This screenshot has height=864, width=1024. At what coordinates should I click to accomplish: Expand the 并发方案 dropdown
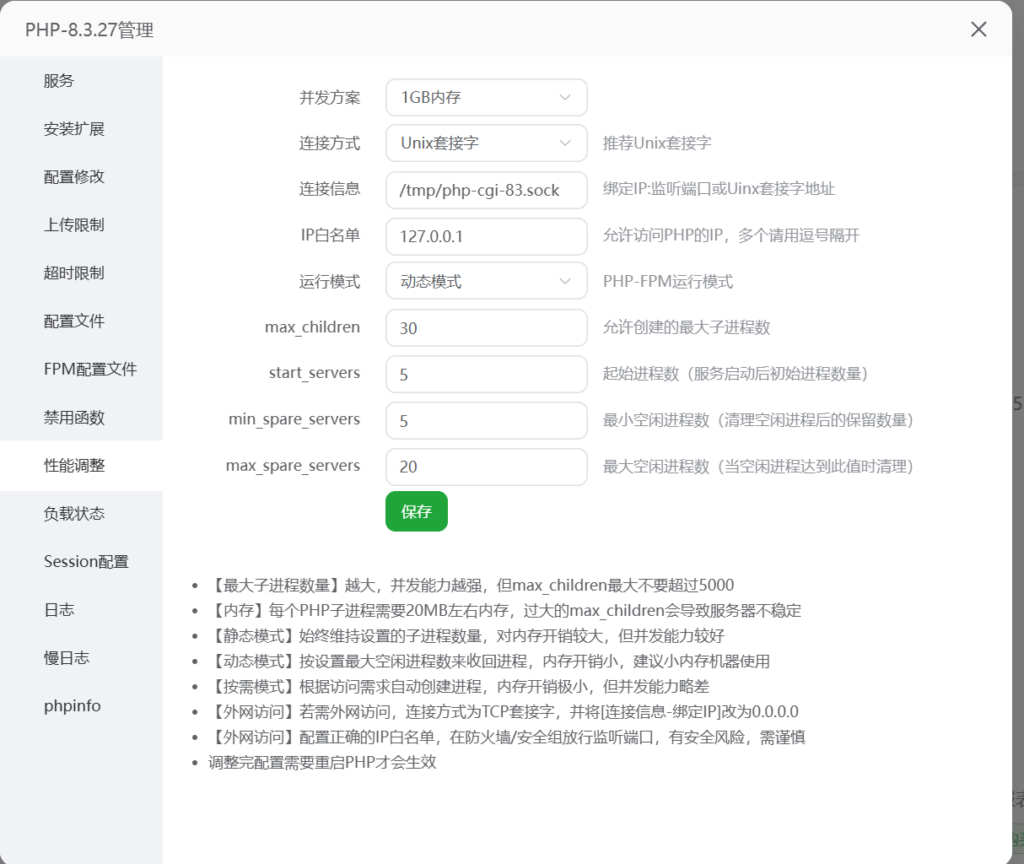pyautogui.click(x=486, y=98)
